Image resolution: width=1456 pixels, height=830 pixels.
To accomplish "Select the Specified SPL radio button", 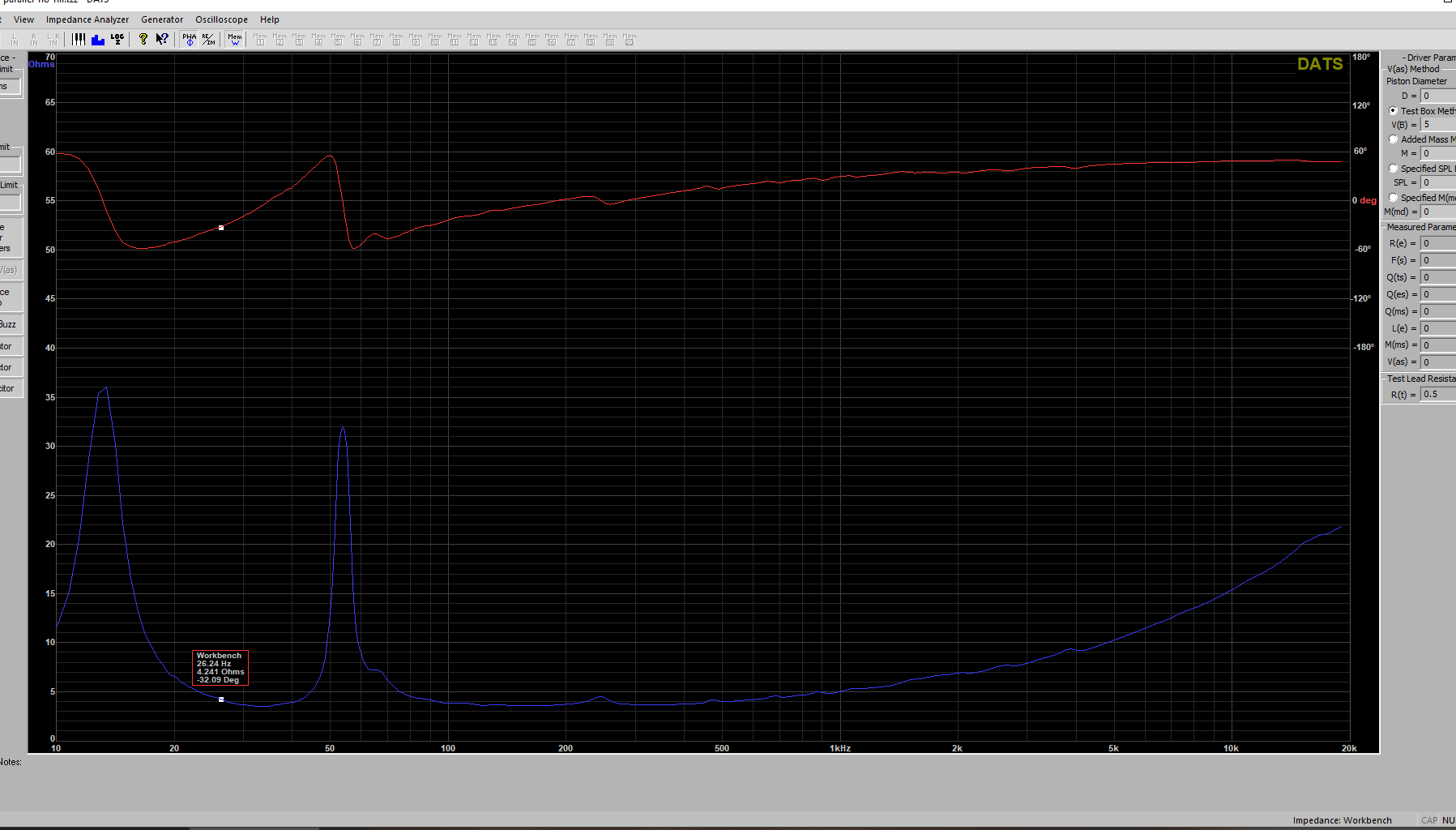I will tap(1394, 169).
